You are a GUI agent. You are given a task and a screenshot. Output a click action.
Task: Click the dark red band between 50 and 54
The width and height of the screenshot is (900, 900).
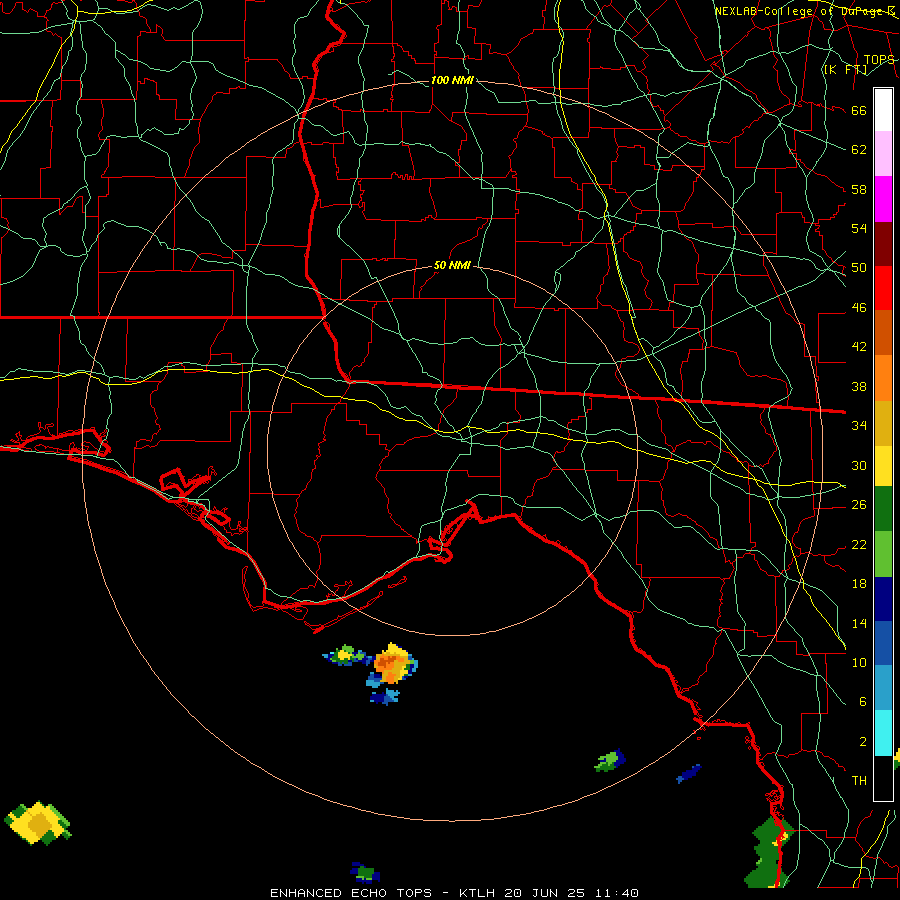[883, 244]
